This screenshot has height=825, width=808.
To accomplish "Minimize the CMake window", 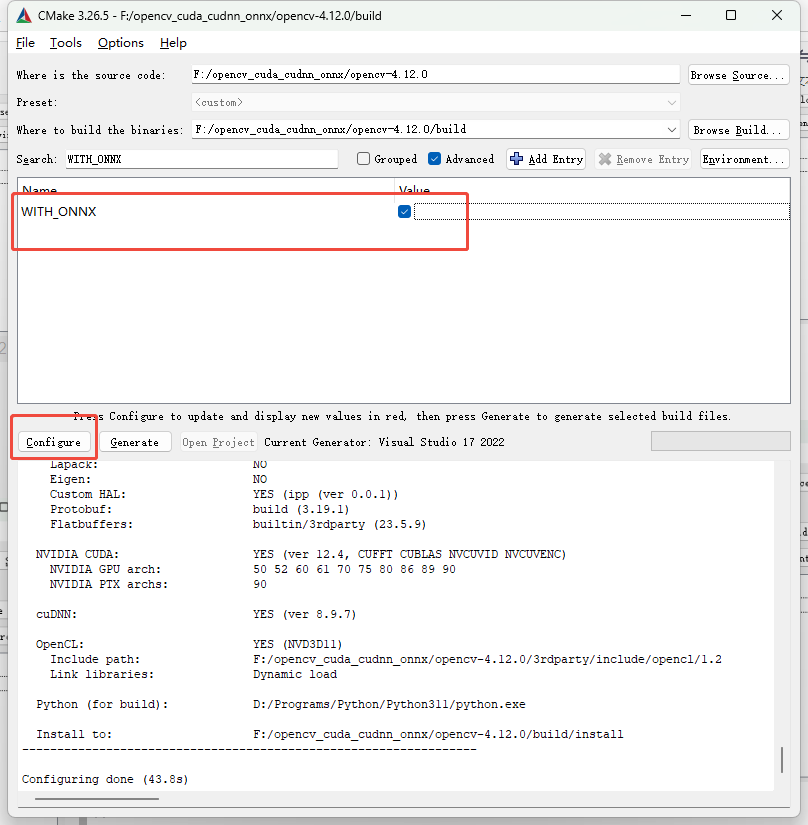I will (684, 16).
